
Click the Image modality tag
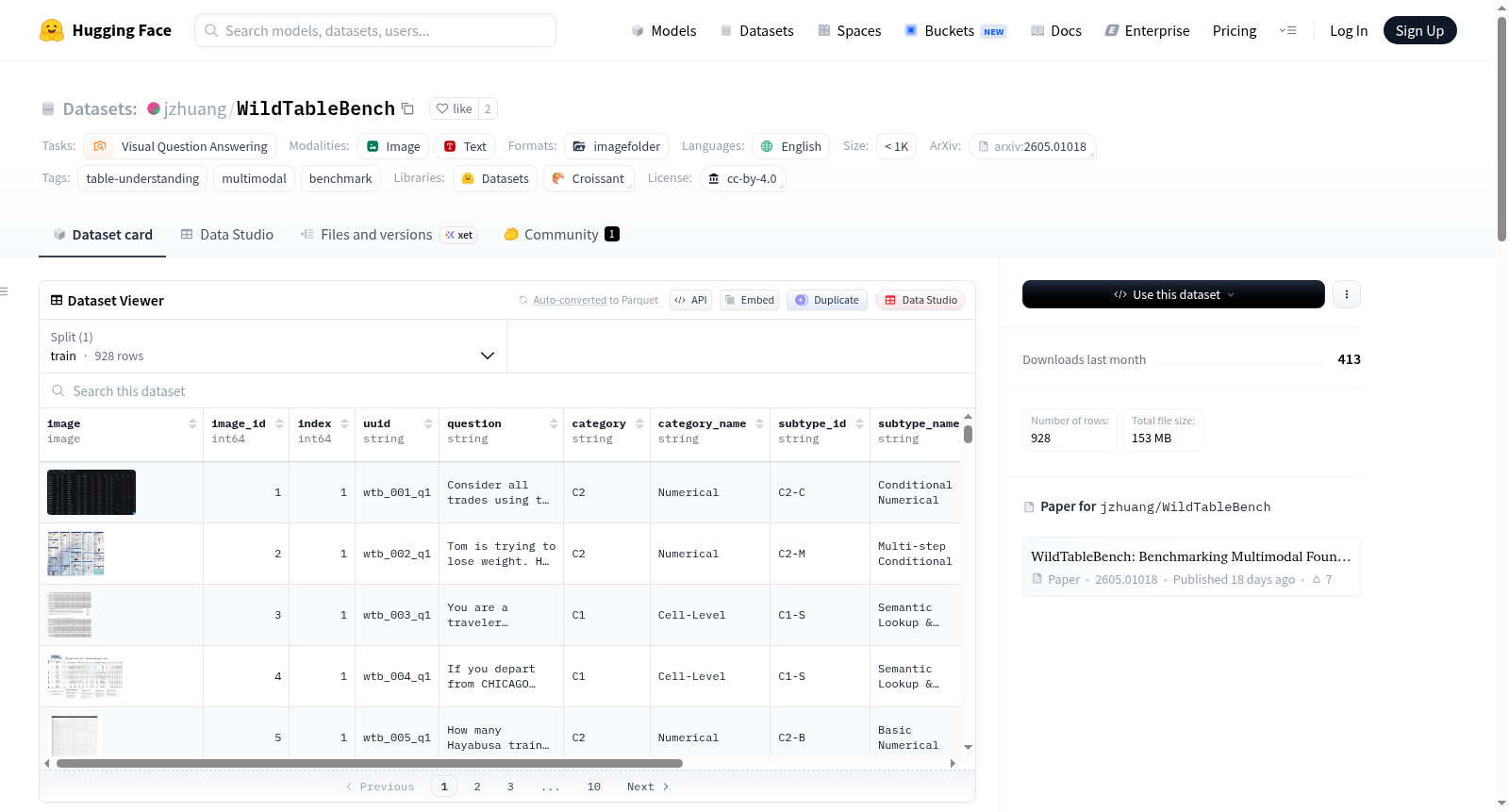pyautogui.click(x=393, y=146)
